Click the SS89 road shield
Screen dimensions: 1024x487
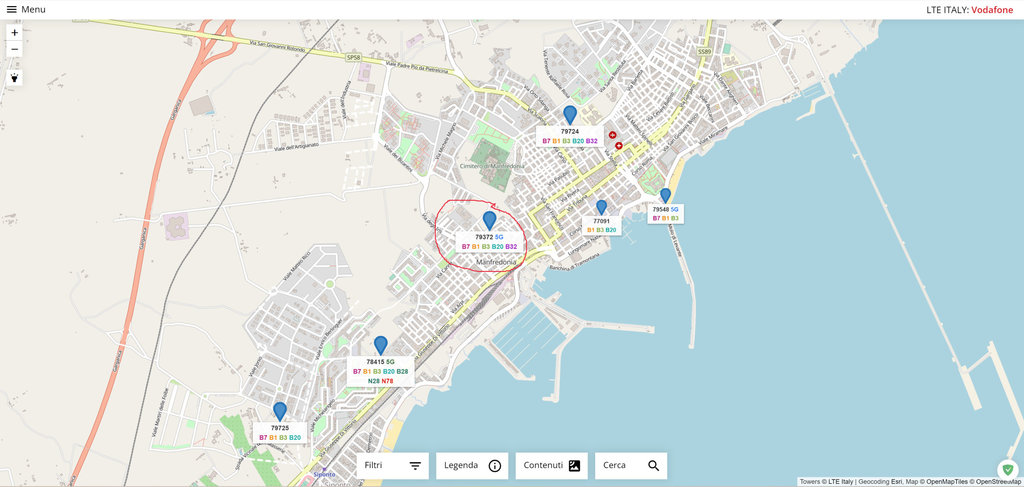pos(703,51)
